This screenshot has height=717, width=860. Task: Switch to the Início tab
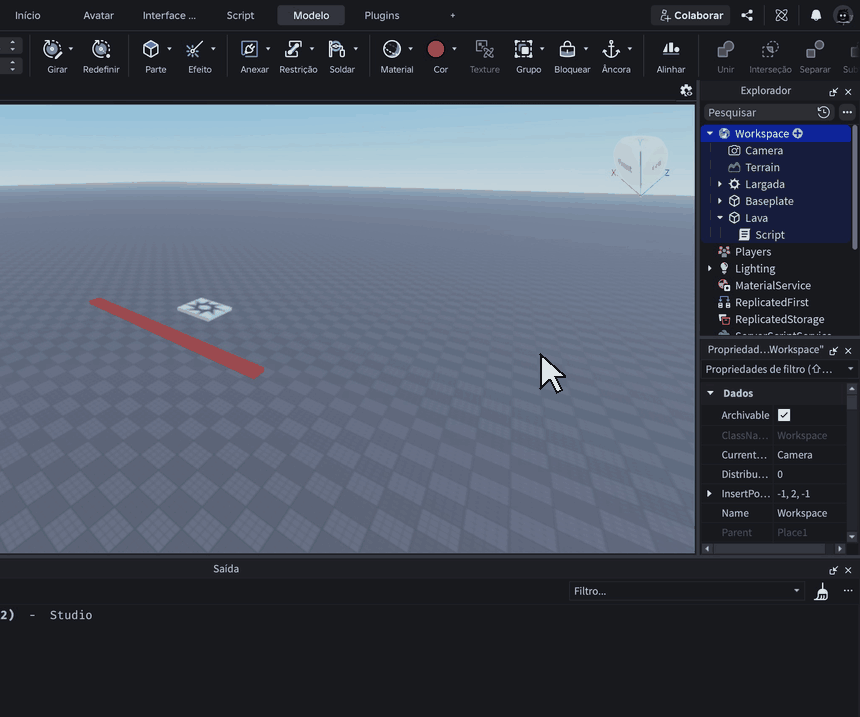27,15
